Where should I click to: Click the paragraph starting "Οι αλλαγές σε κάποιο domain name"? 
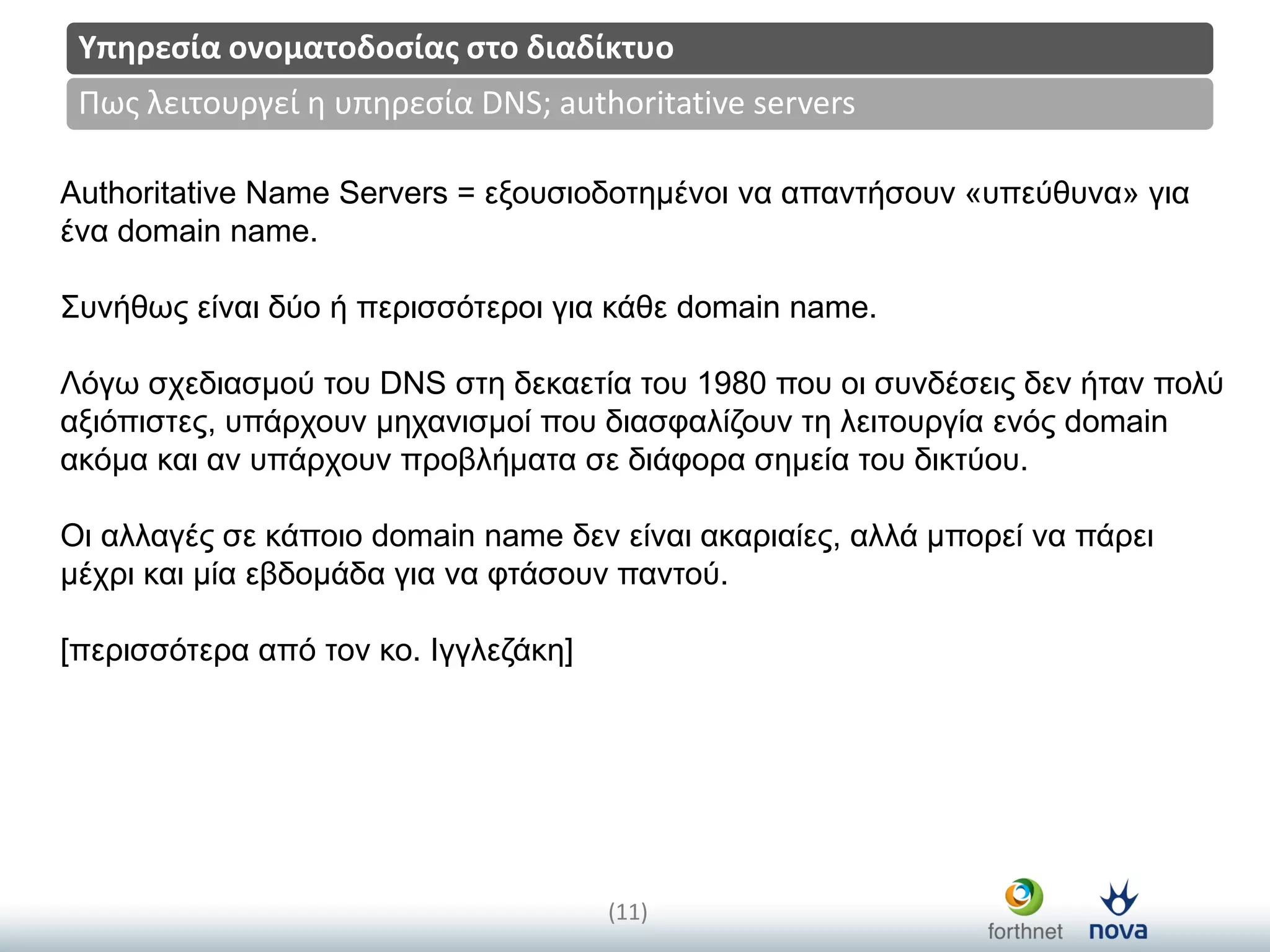point(606,555)
